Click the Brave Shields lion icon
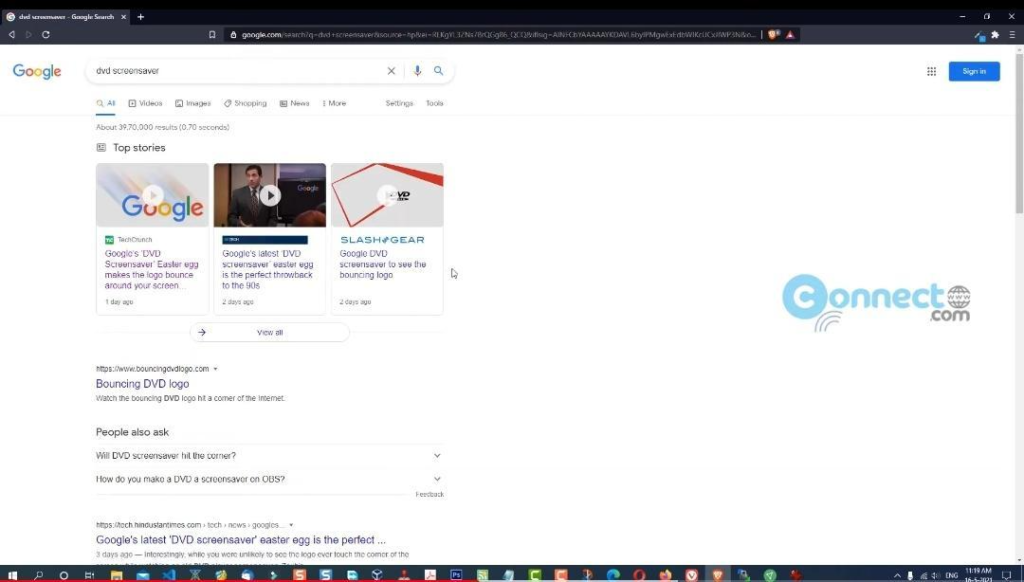Viewport: 1024px width, 582px height. (x=773, y=34)
